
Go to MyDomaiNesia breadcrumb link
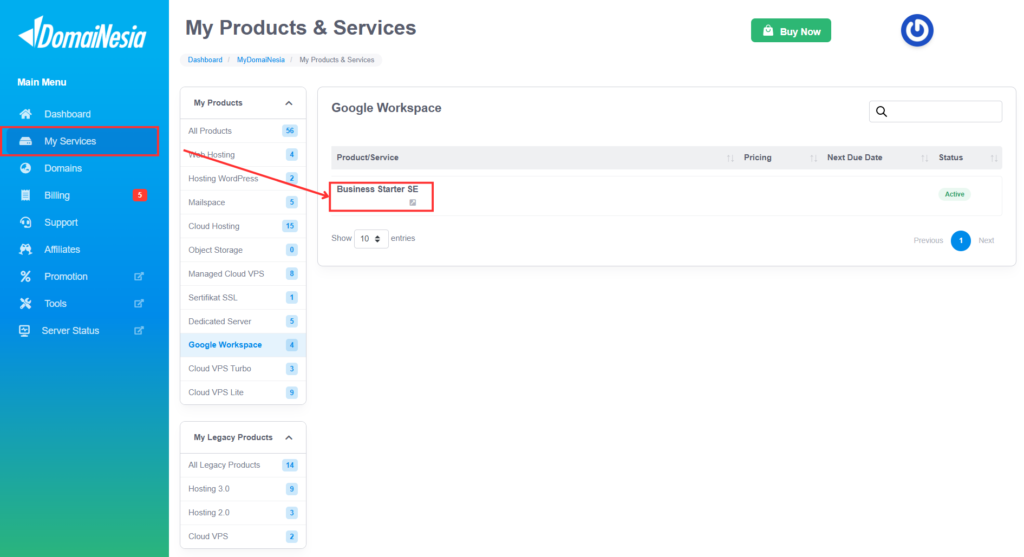[x=261, y=59]
